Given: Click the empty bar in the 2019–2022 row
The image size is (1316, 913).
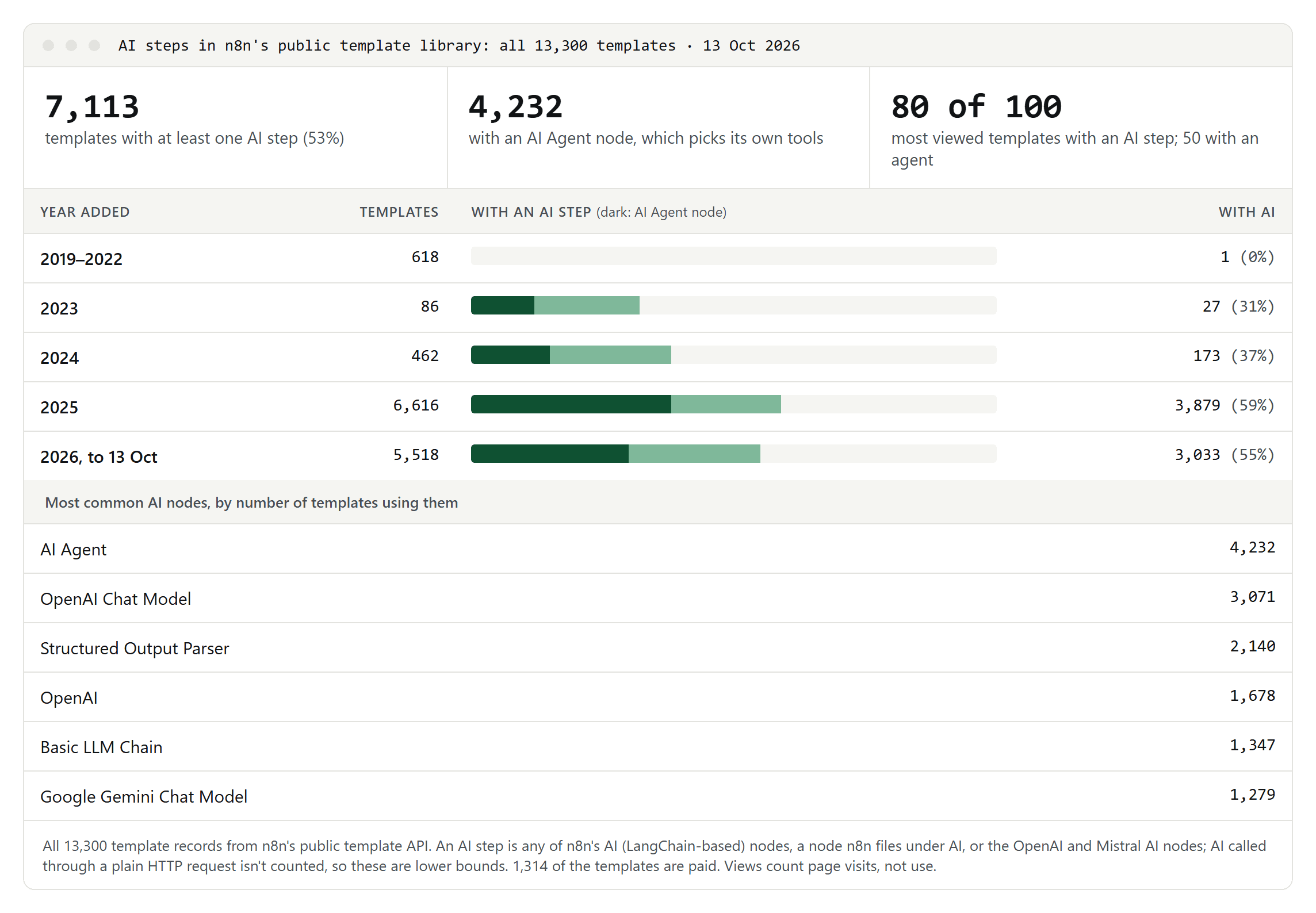Looking at the screenshot, I should point(733,256).
